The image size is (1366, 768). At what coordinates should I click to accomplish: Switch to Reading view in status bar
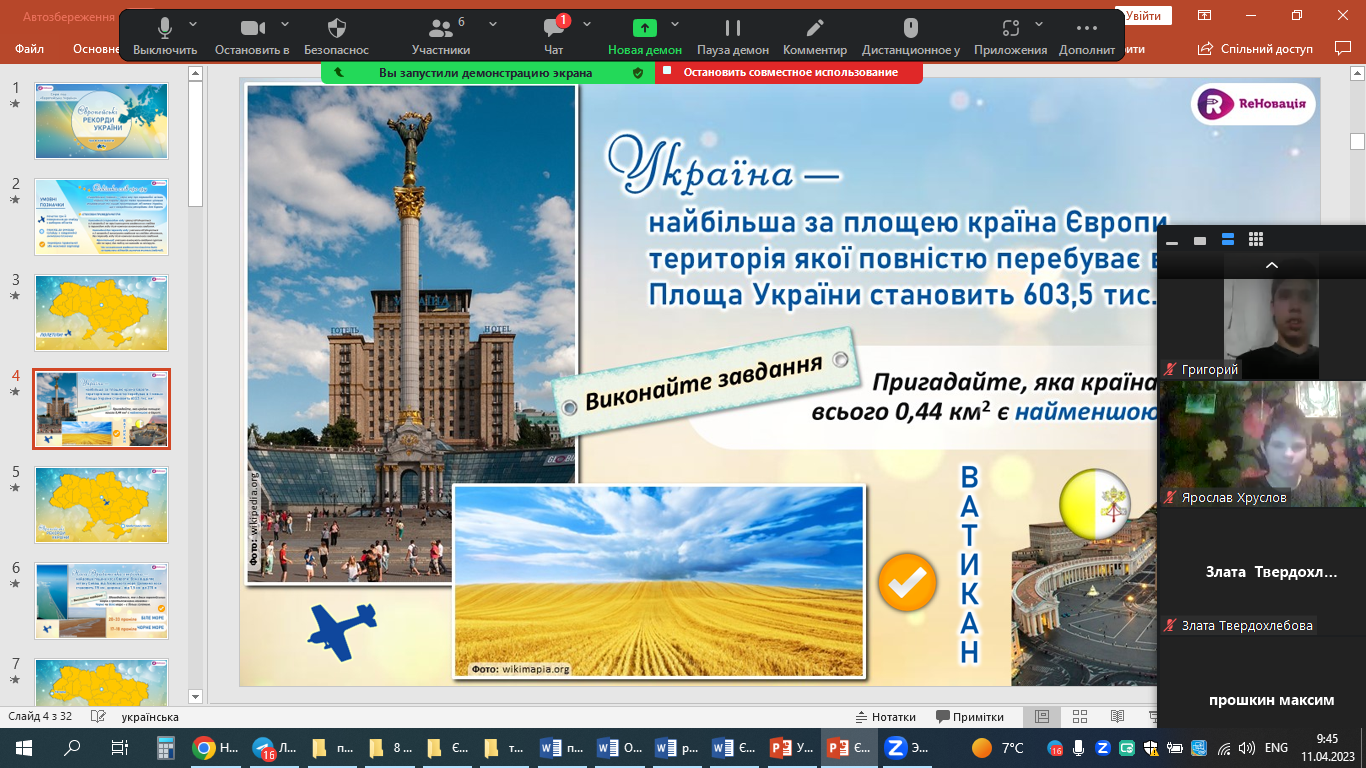tap(1117, 717)
